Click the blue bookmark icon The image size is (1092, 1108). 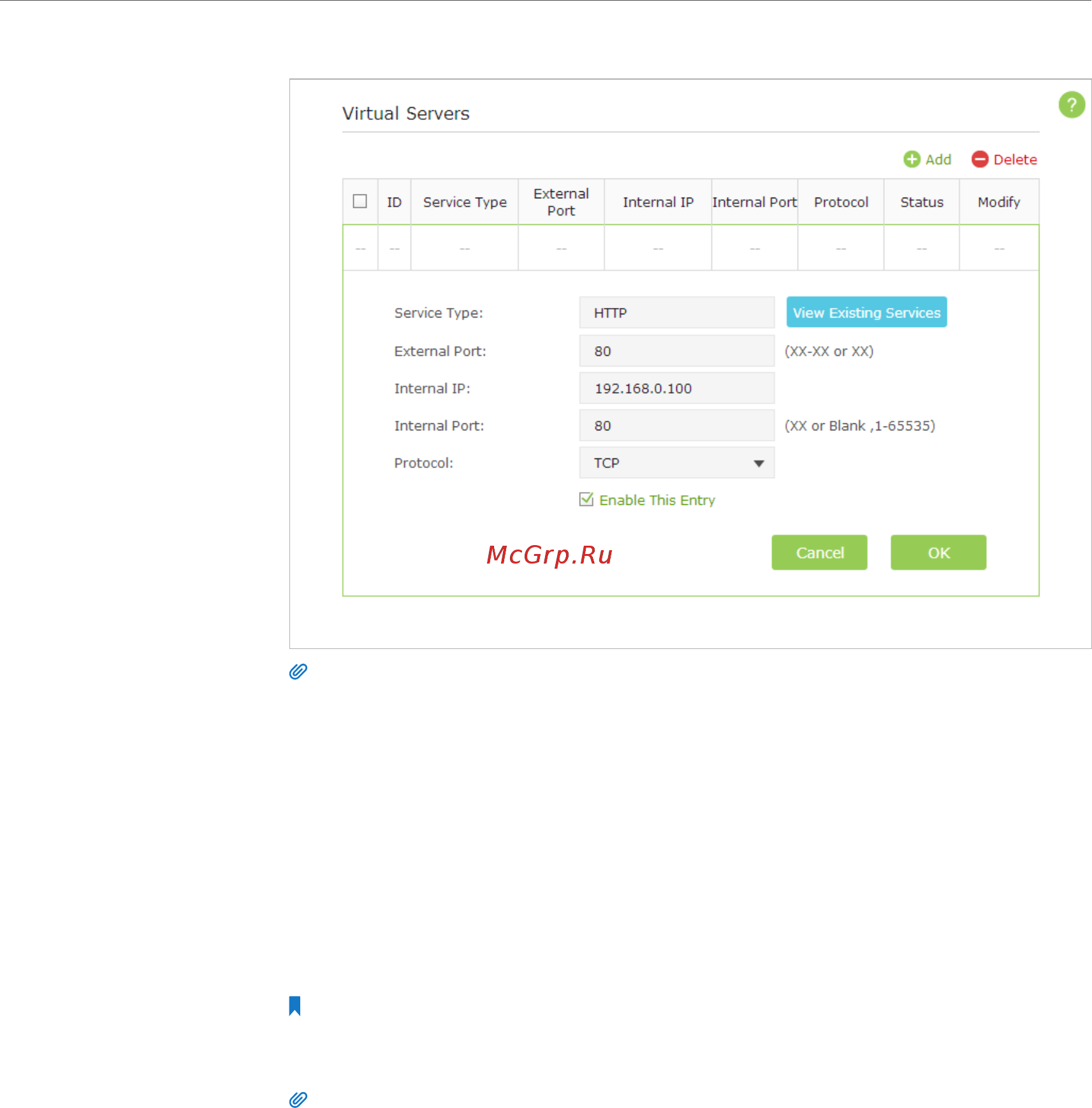[x=295, y=1005]
